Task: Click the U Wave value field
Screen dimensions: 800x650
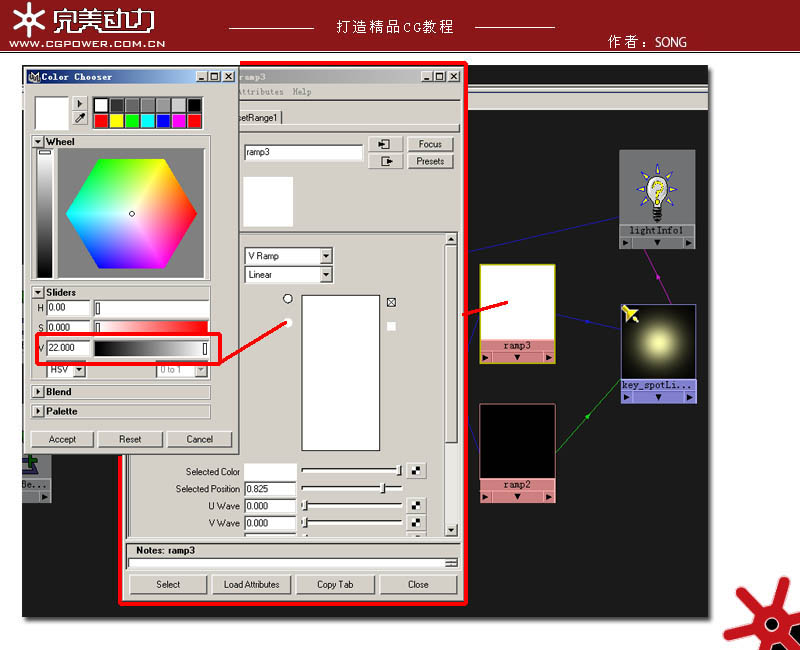Action: pos(270,506)
